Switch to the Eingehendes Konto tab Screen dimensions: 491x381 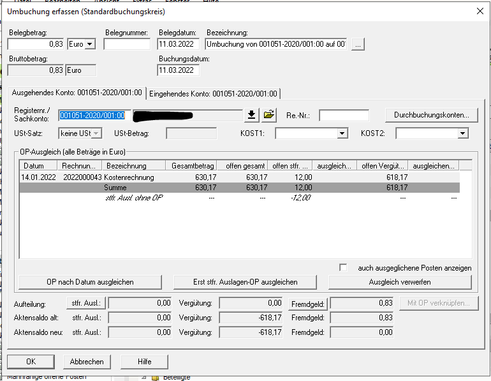coord(213,94)
